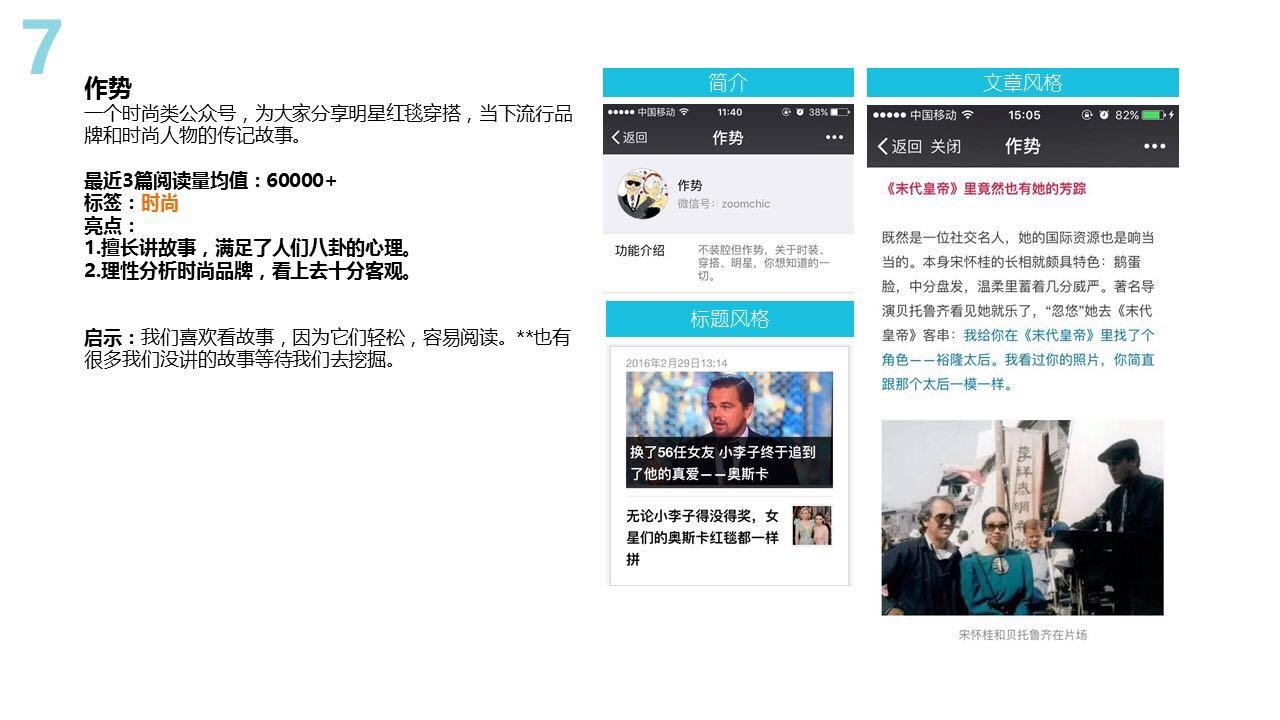Open the 小李子 Oscar headline article image
The height and width of the screenshot is (720, 1280).
click(729, 430)
